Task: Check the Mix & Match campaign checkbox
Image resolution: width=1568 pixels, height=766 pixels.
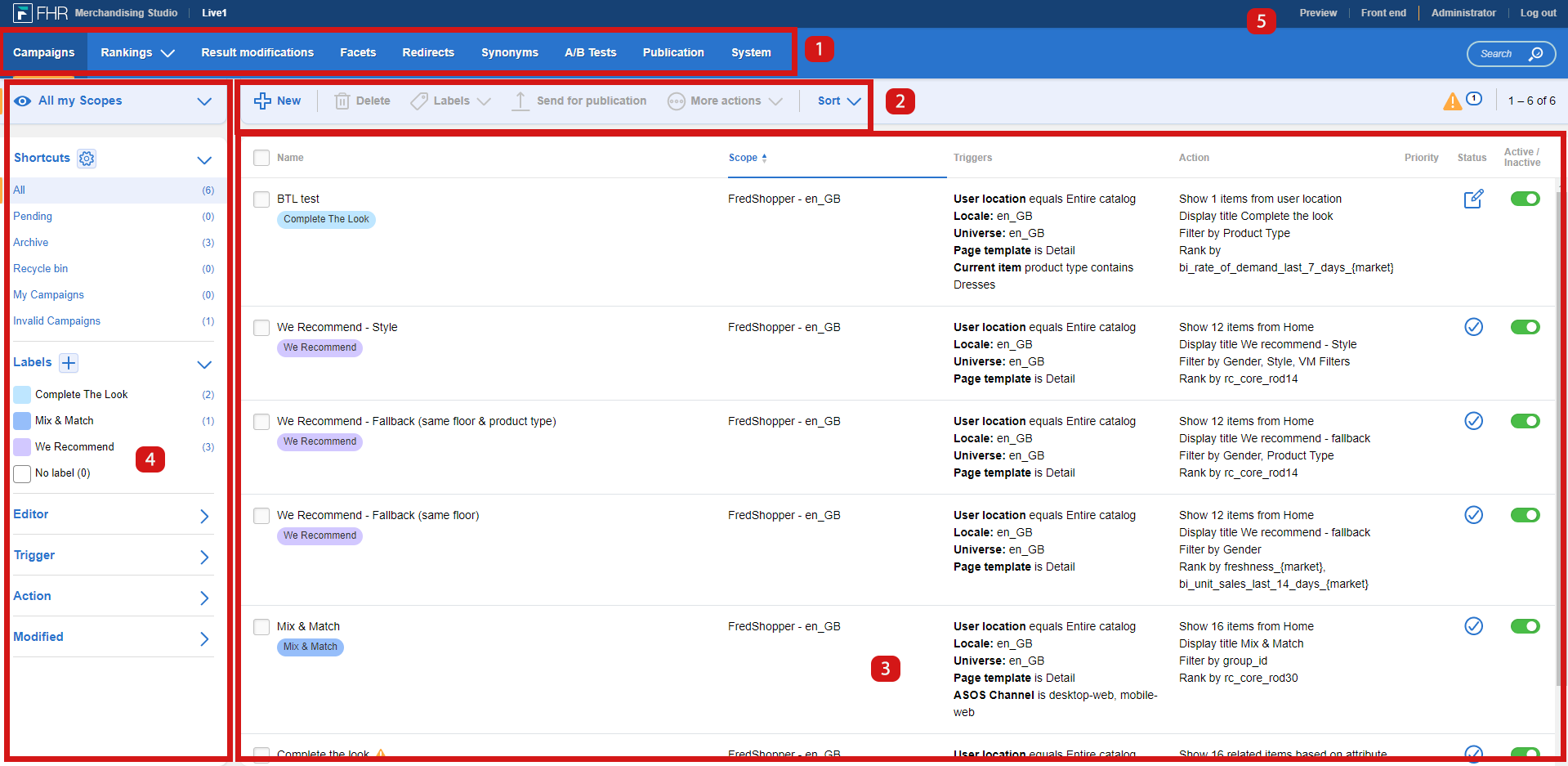Action: click(x=261, y=627)
